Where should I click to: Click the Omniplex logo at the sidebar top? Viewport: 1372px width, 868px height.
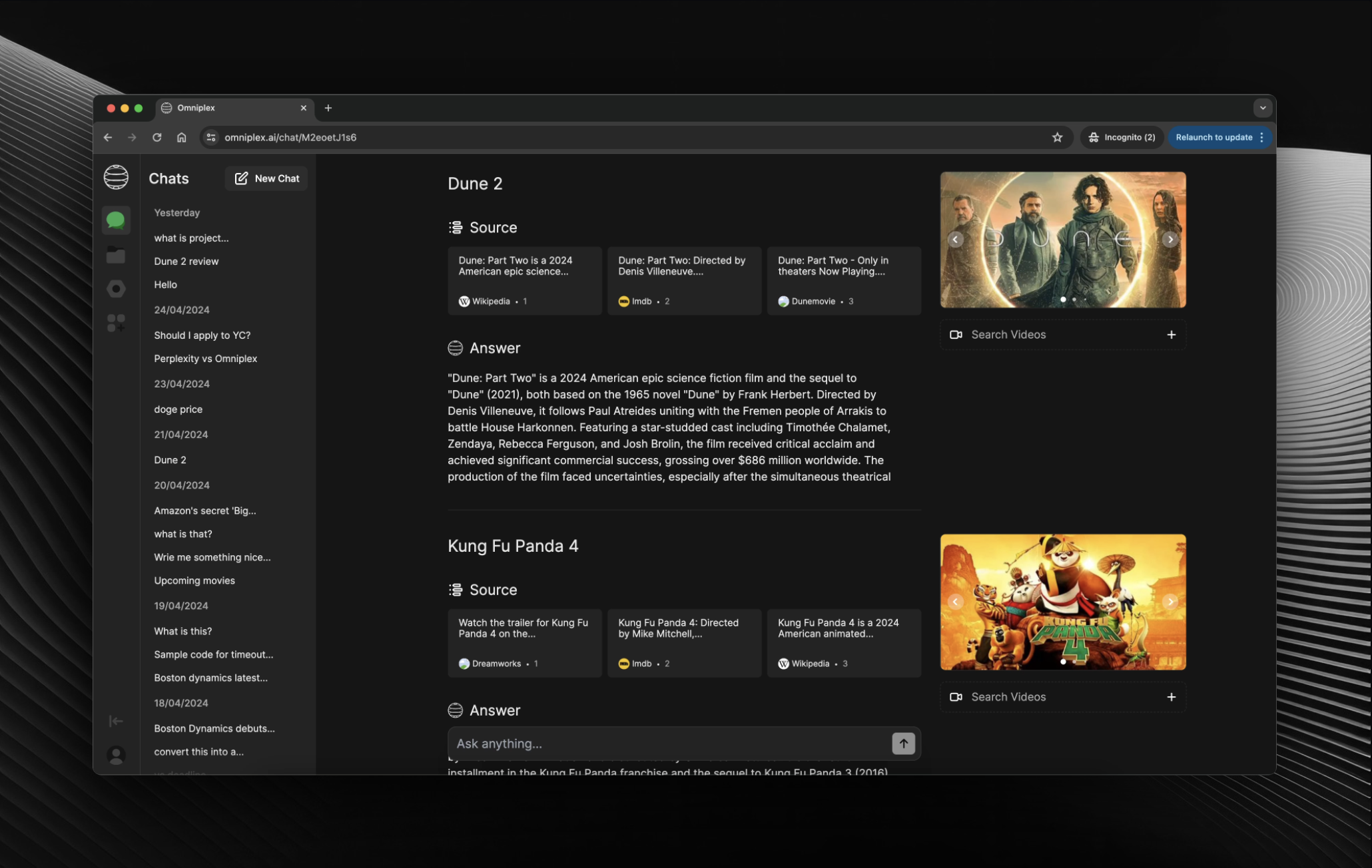(116, 177)
